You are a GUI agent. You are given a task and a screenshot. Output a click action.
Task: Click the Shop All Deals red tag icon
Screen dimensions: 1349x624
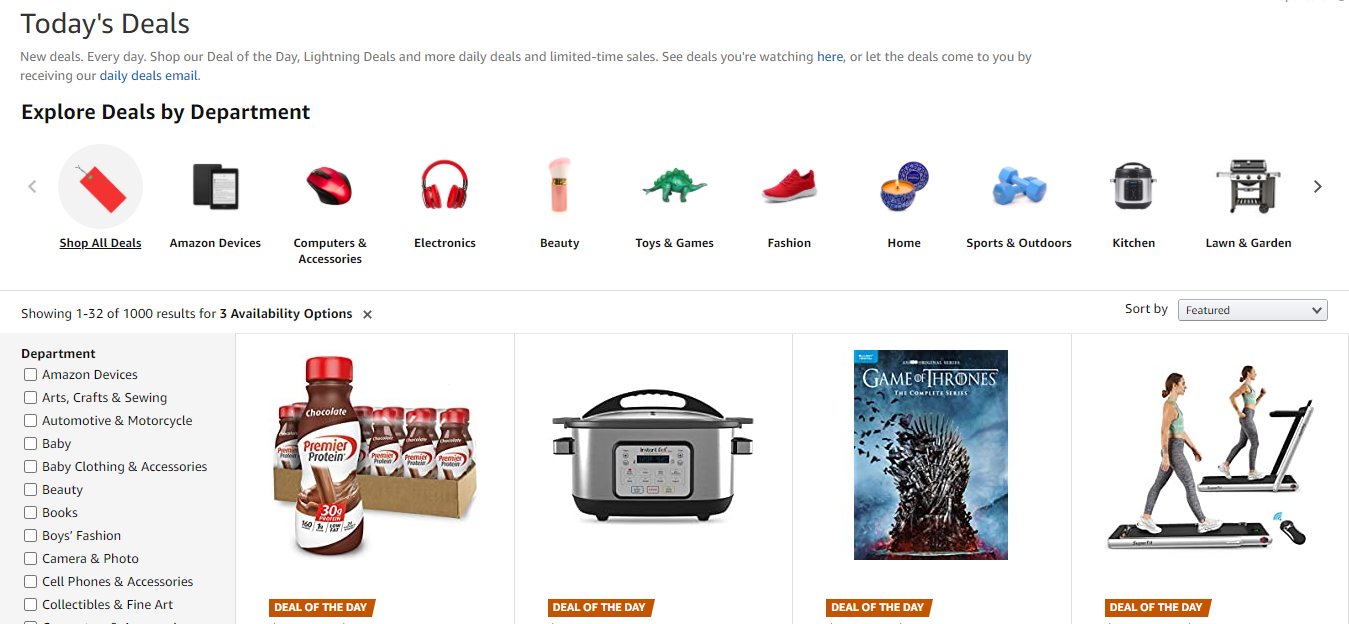tap(100, 186)
